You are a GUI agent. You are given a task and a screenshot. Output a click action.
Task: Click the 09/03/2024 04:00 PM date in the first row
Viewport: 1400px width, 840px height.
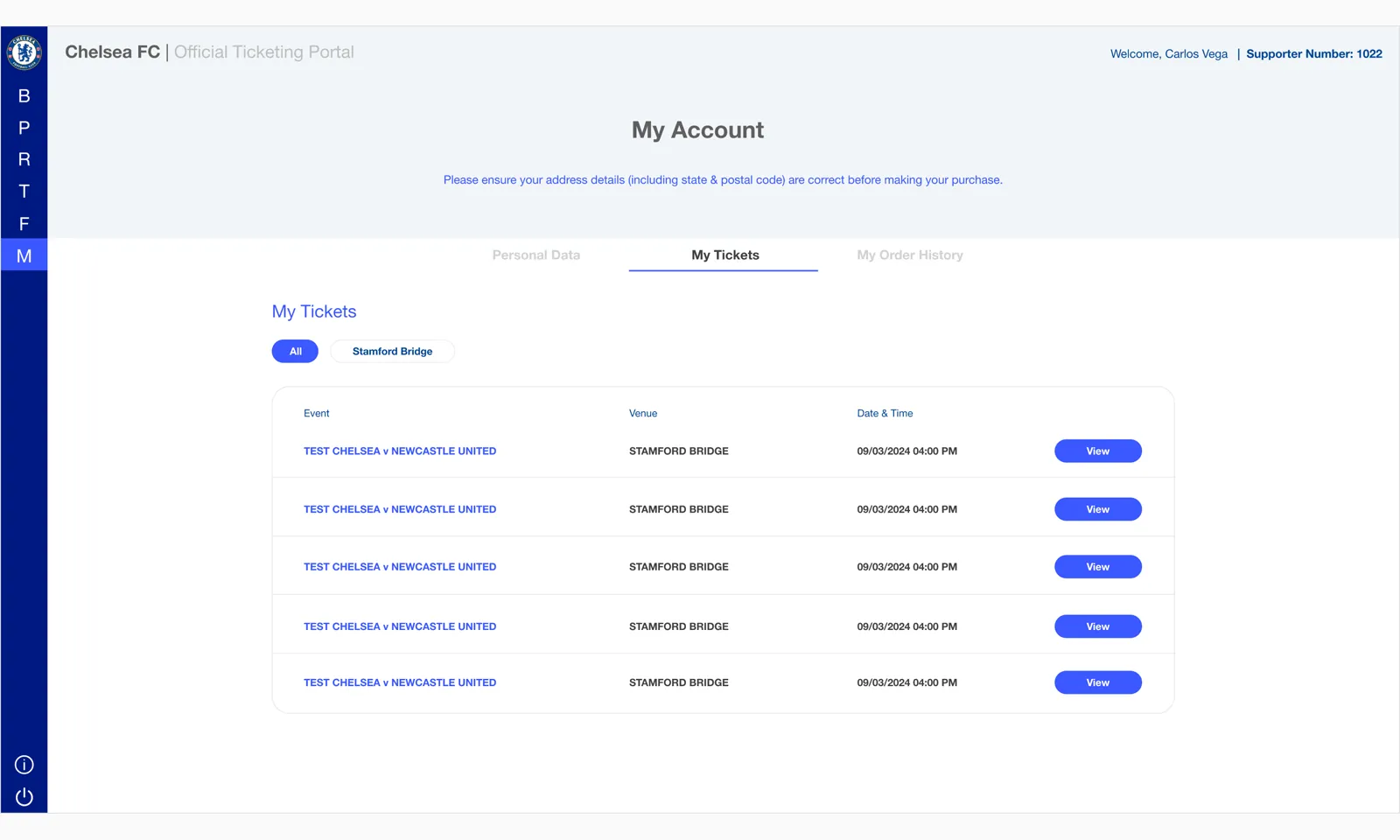tap(907, 451)
